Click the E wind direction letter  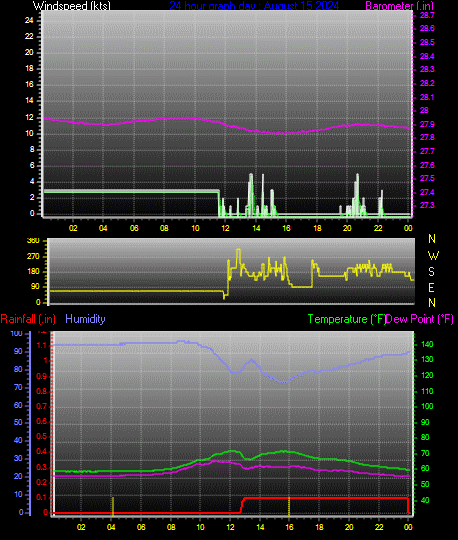tap(431, 288)
